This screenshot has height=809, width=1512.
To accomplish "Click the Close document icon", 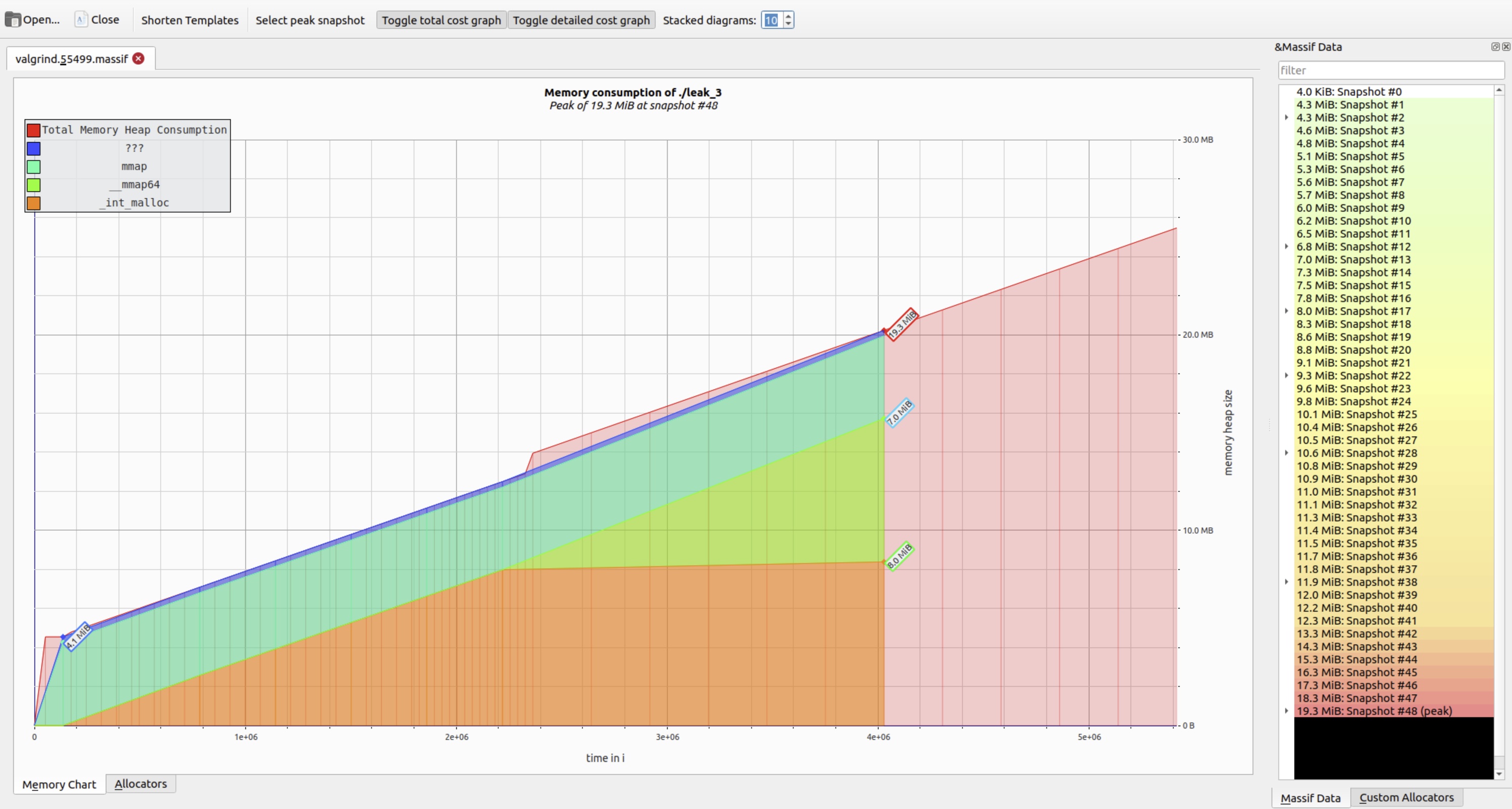I will 81,20.
